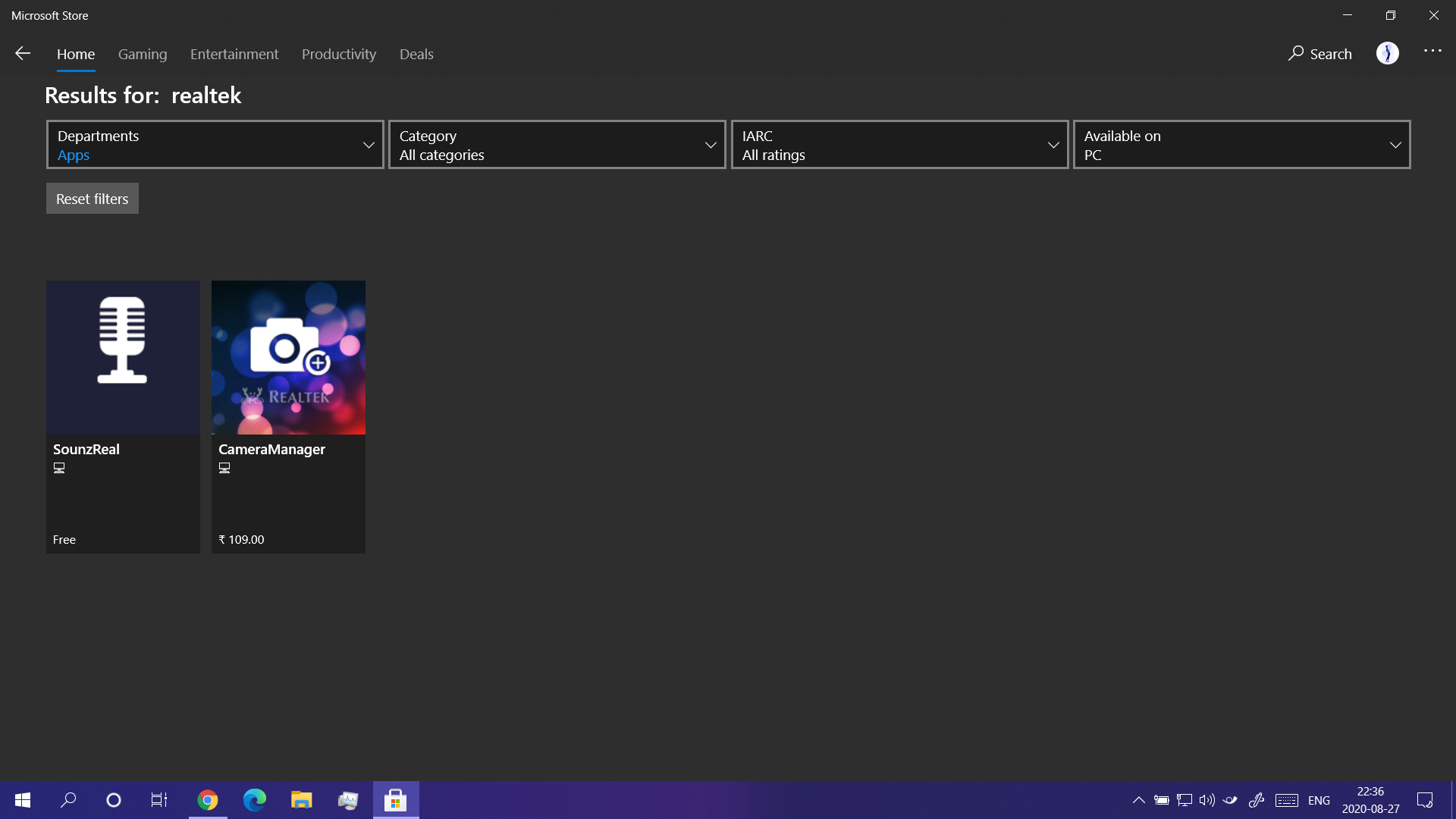This screenshot has height=819, width=1456.
Task: Switch to the Entertainment tab
Action: pos(234,54)
